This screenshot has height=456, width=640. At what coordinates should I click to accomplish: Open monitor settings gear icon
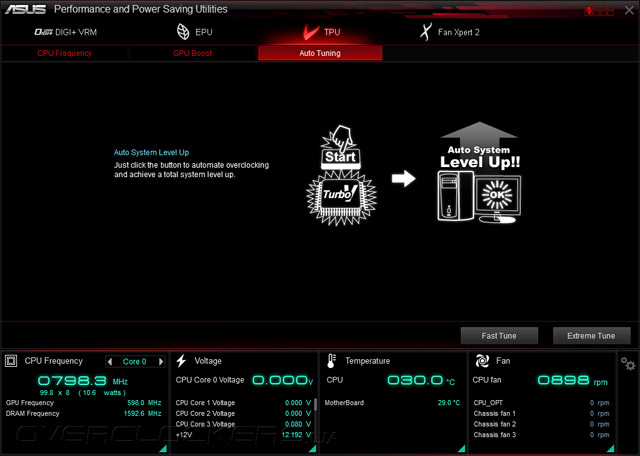[628, 363]
